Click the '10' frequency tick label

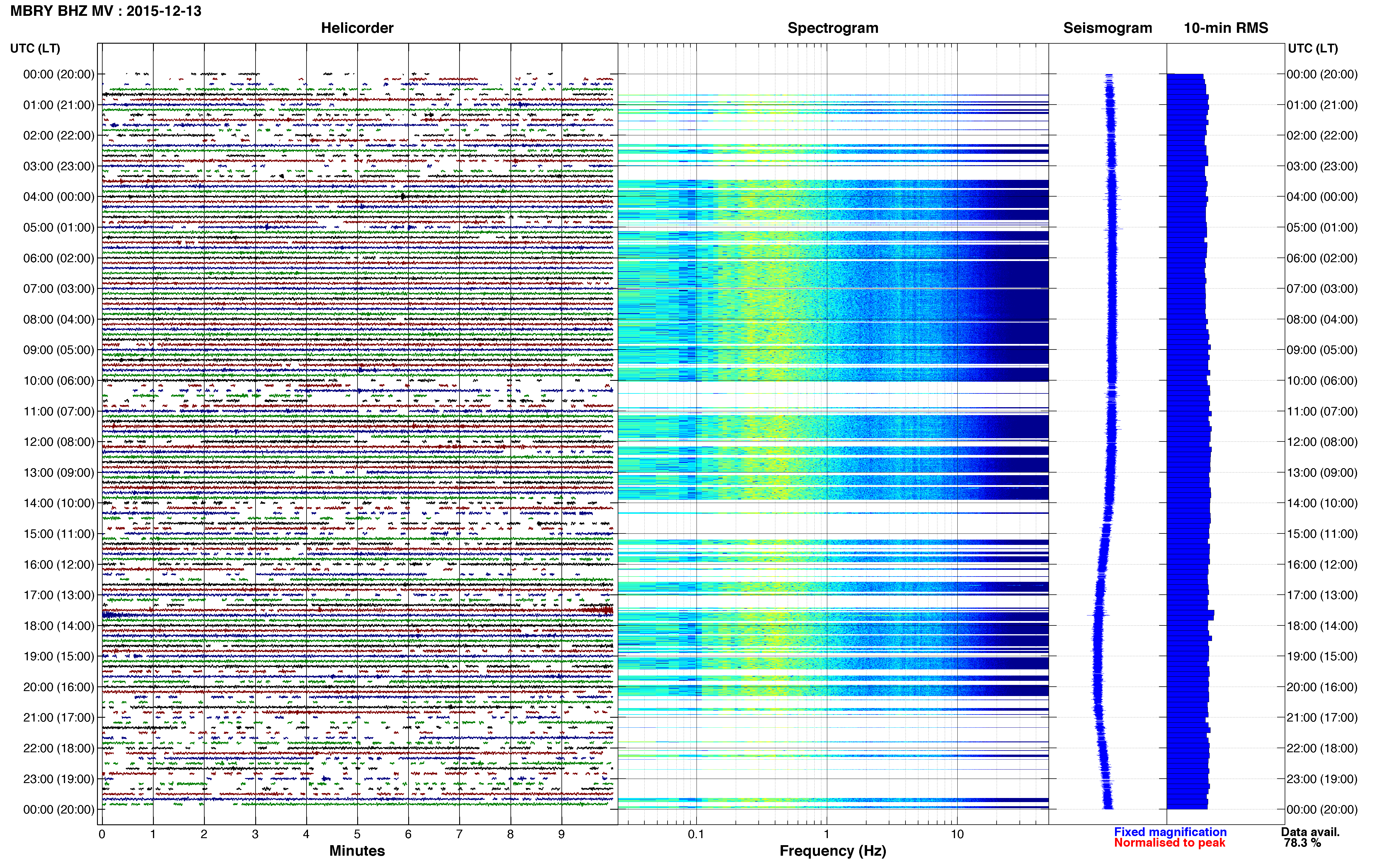[957, 834]
